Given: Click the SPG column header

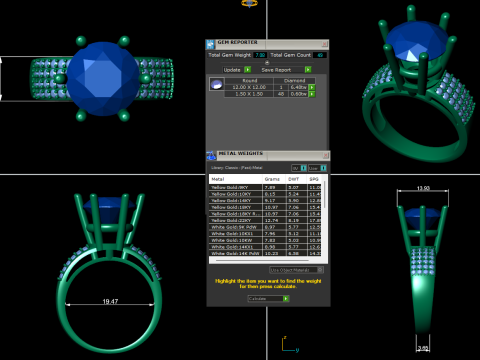Looking at the screenshot, I should click(314, 179).
